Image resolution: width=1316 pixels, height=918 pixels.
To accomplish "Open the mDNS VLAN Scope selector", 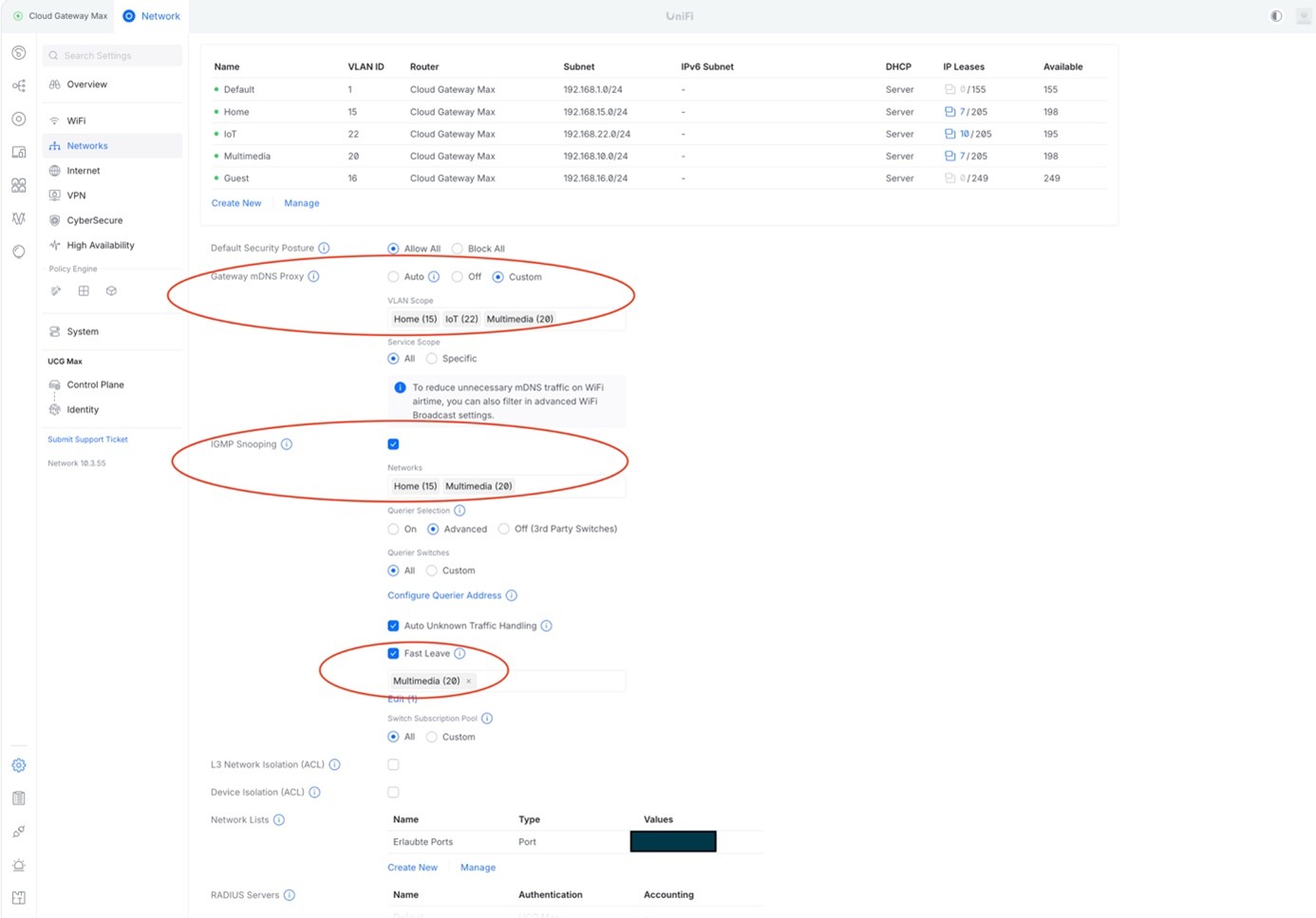I will 589,319.
